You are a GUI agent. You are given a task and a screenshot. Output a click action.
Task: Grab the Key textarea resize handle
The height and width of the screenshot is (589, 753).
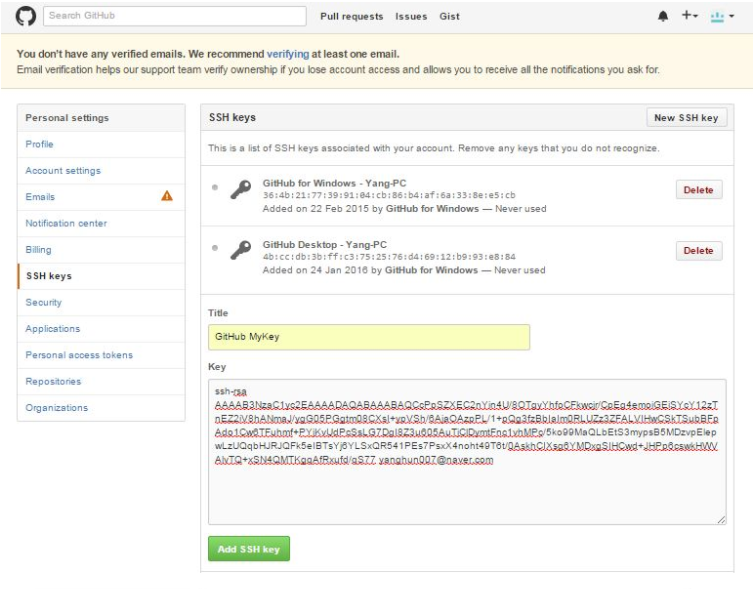pos(721,519)
